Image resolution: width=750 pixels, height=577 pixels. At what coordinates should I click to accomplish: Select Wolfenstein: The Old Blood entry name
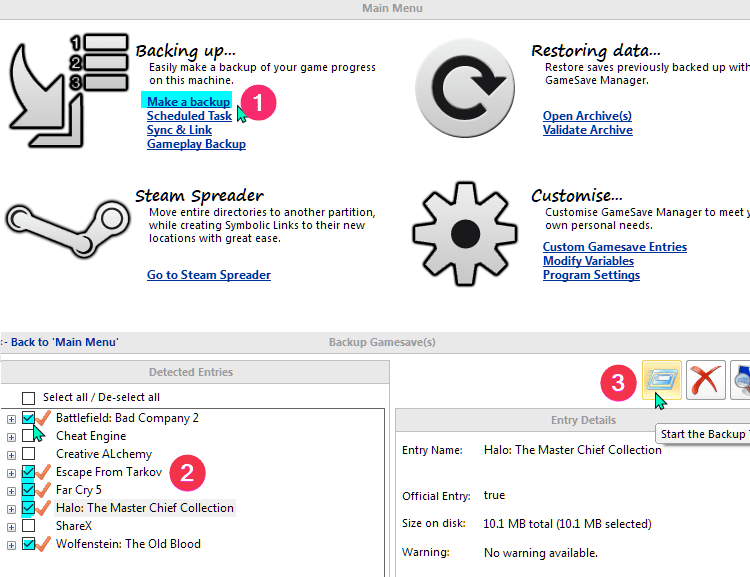click(x=128, y=544)
